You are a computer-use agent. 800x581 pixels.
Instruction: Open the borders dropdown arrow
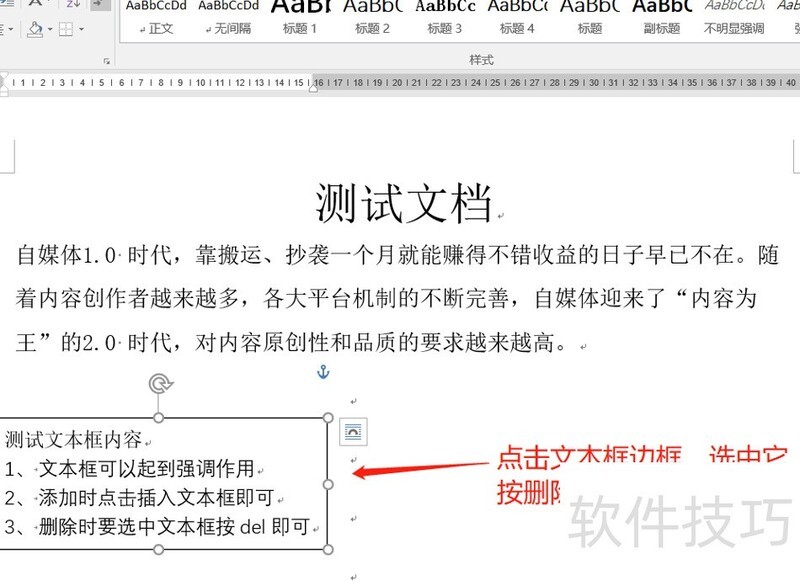(80, 30)
